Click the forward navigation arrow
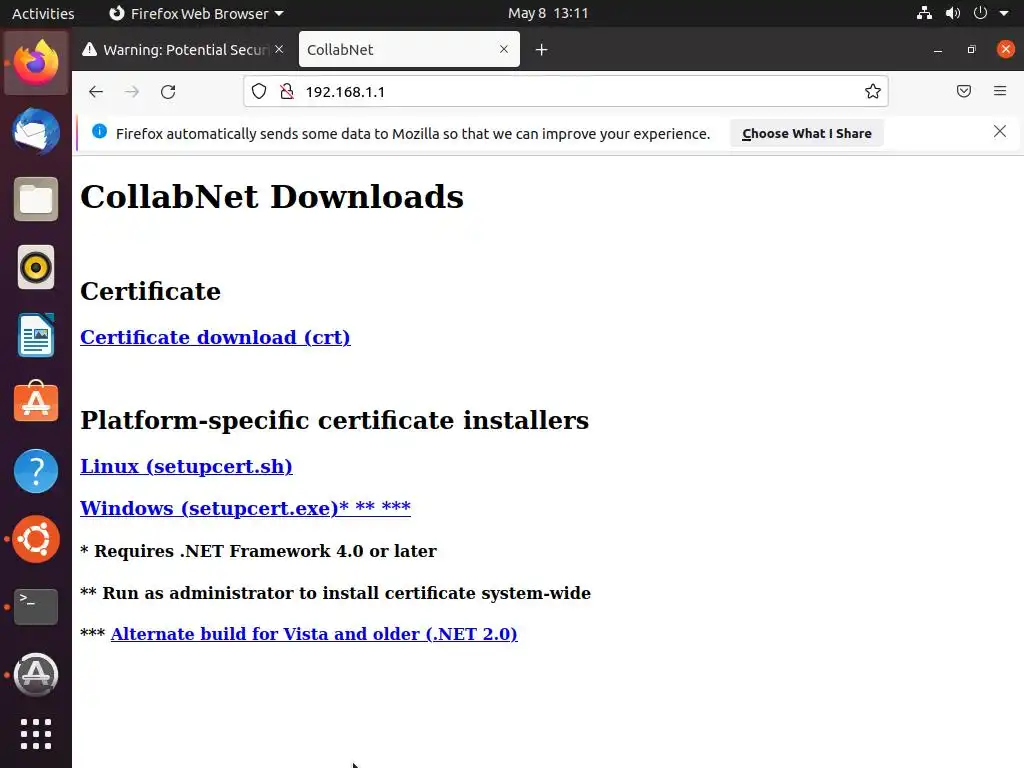1024x768 pixels. (132, 91)
